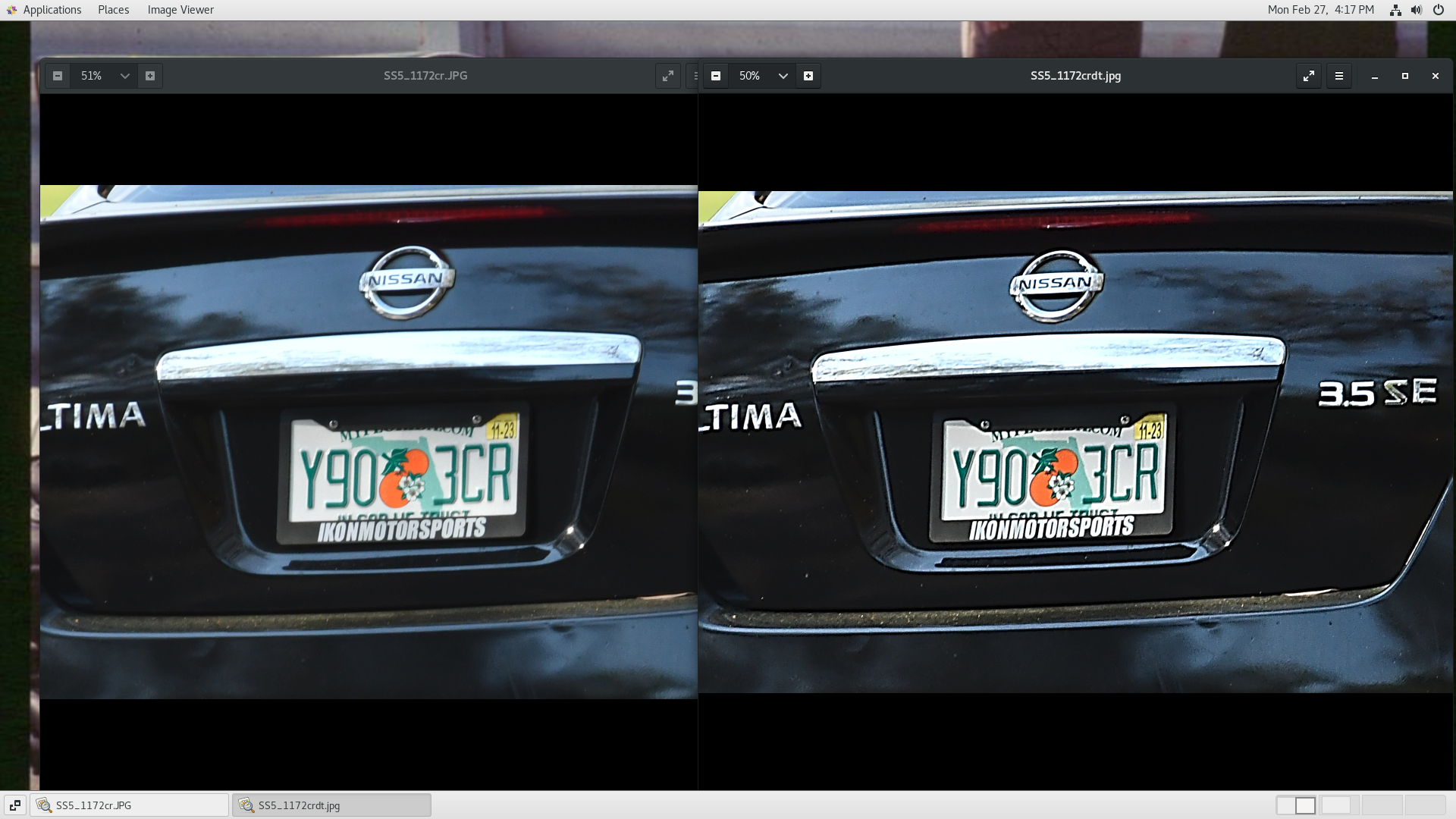Viewport: 1456px width, 819px height.
Task: Close the SS5_1172crdt.jpg window
Action: [1436, 76]
